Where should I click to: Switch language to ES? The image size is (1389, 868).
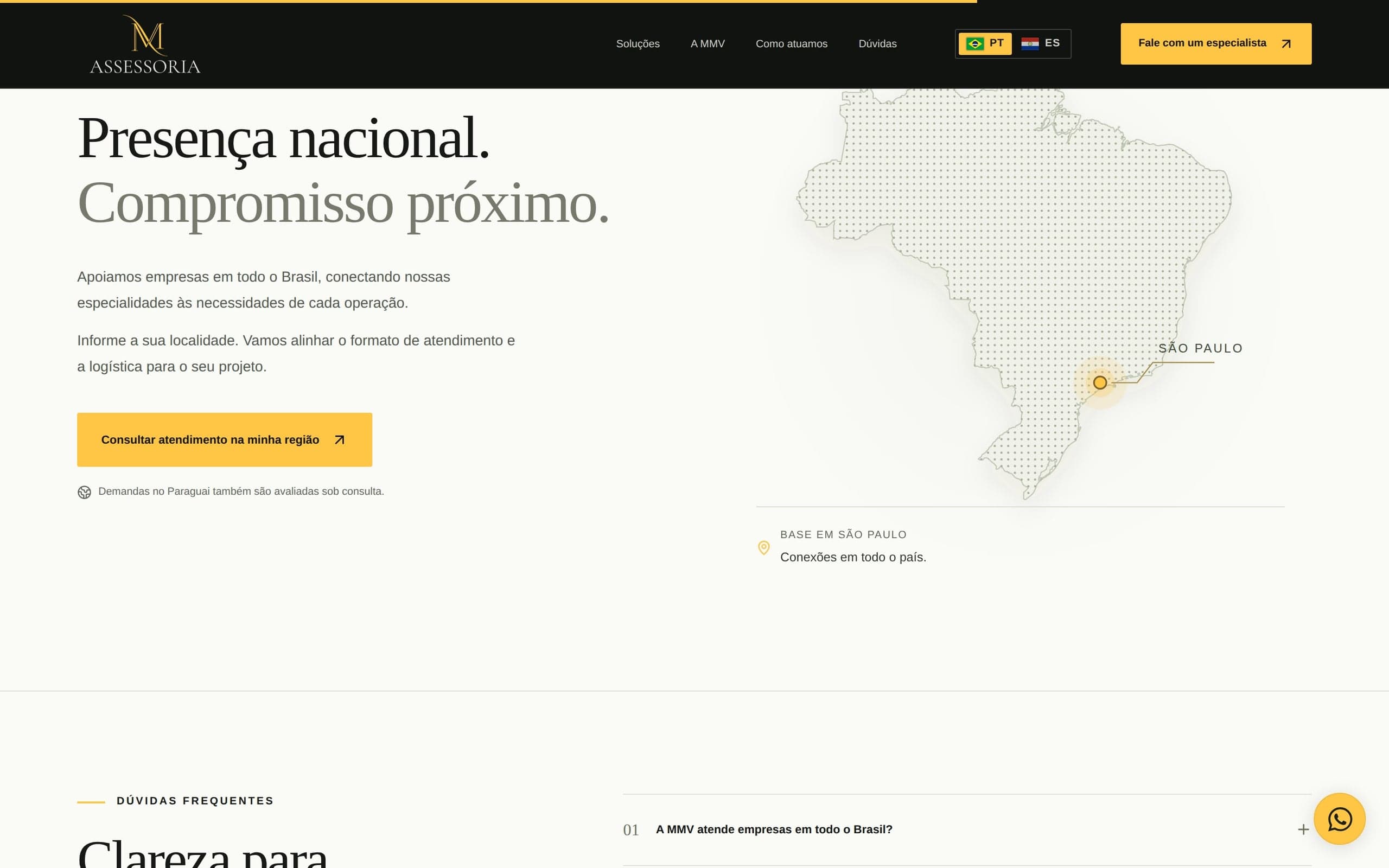point(1040,43)
